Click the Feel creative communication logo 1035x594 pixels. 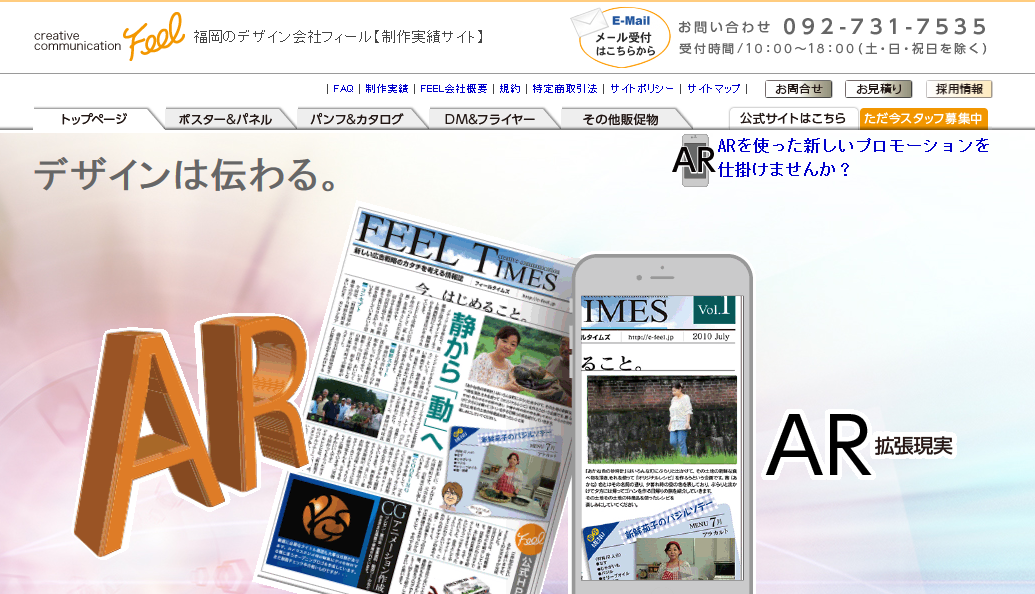pyautogui.click(x=109, y=37)
